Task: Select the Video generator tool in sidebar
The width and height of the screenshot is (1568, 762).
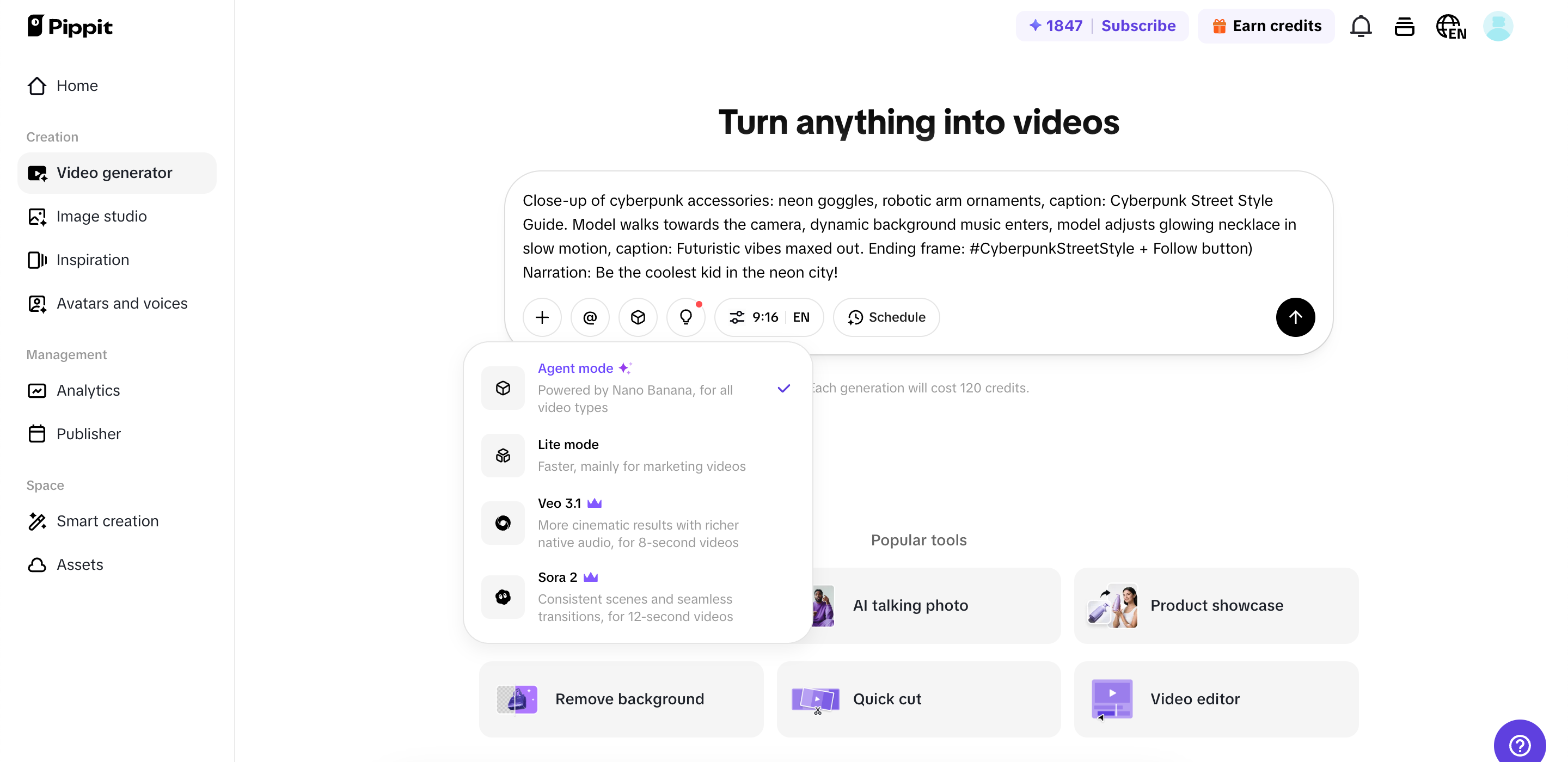Action: [x=114, y=173]
